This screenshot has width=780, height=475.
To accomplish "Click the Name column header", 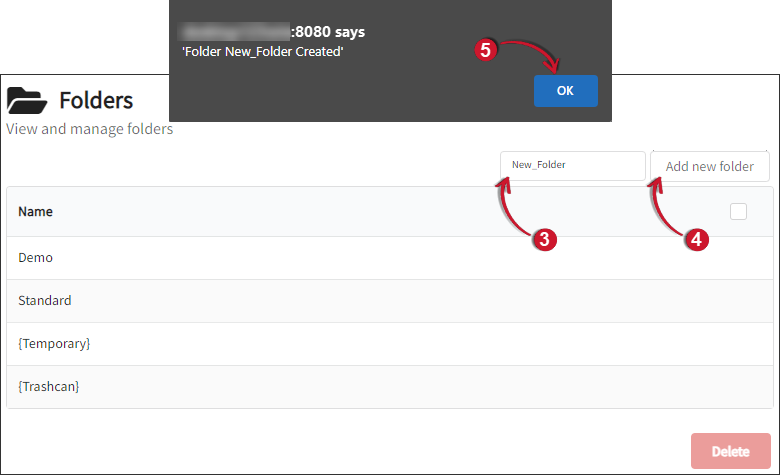I will [x=35, y=211].
